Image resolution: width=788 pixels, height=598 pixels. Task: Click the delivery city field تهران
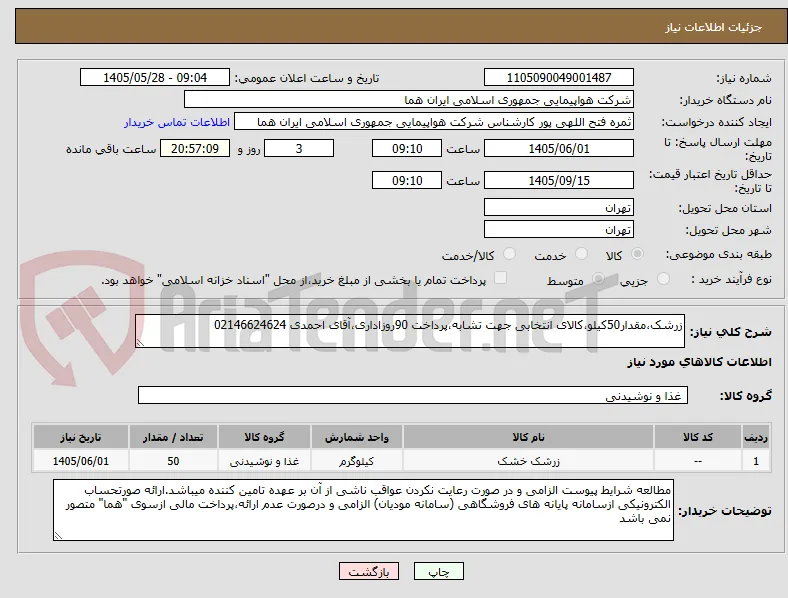(x=559, y=230)
